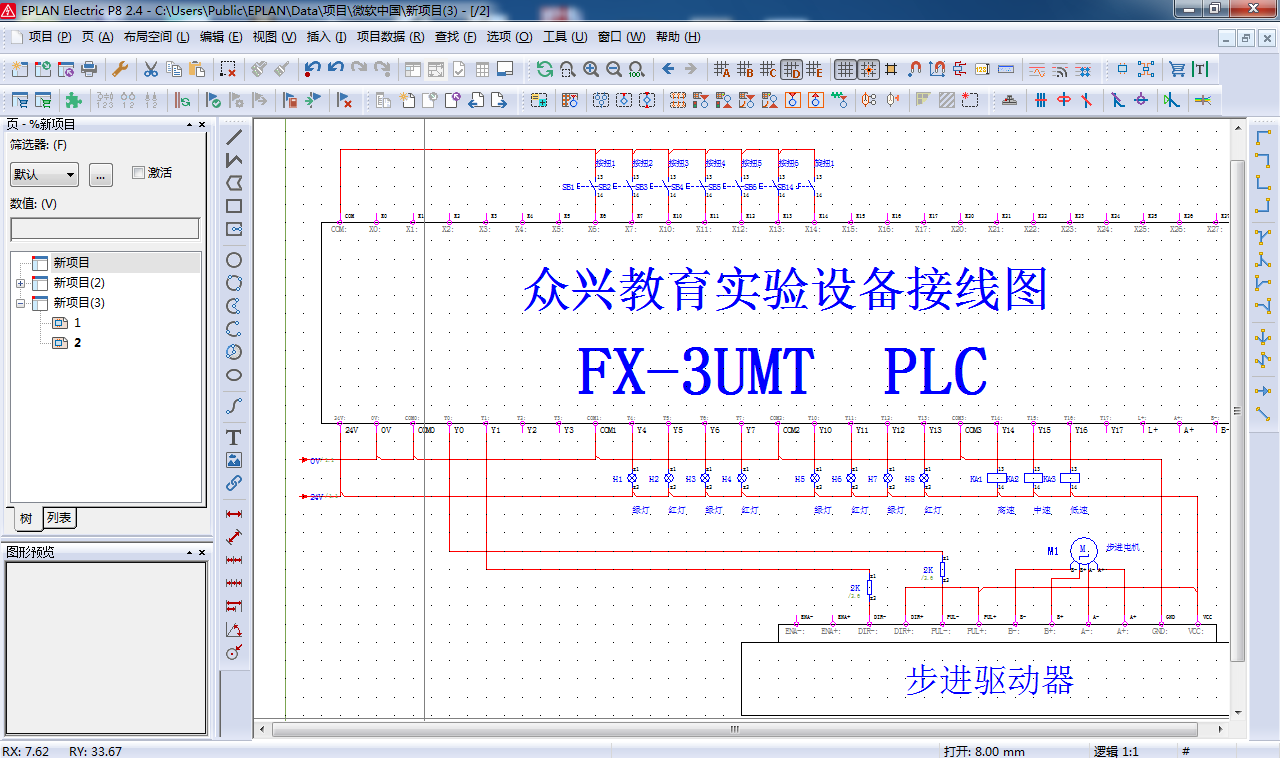The height and width of the screenshot is (758, 1280).
Task: Select the Ellipse drawing tool
Action: click(234, 375)
